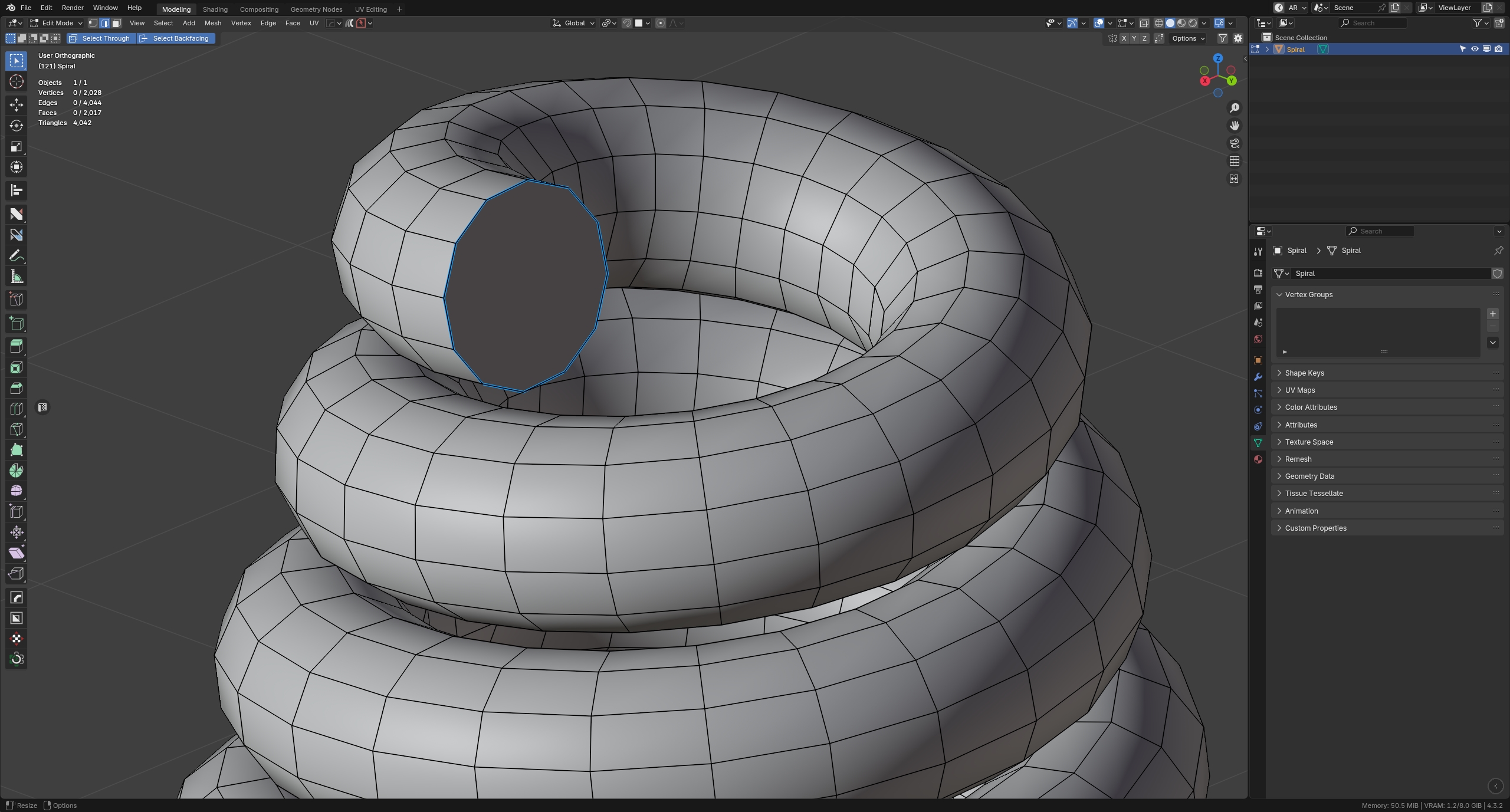
Task: Switch to perspective/orthographic grid icon
Action: [1234, 161]
